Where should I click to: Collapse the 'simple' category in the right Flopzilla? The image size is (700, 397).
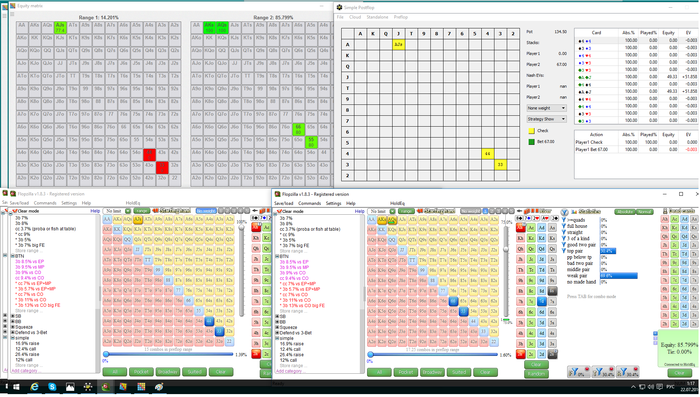[x=277, y=338]
